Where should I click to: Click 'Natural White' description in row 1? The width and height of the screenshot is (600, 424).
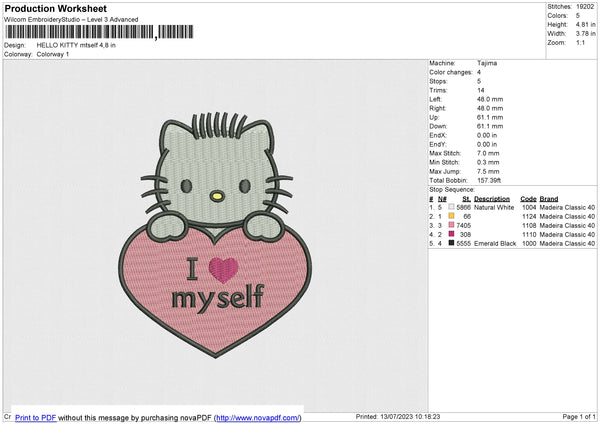click(494, 207)
